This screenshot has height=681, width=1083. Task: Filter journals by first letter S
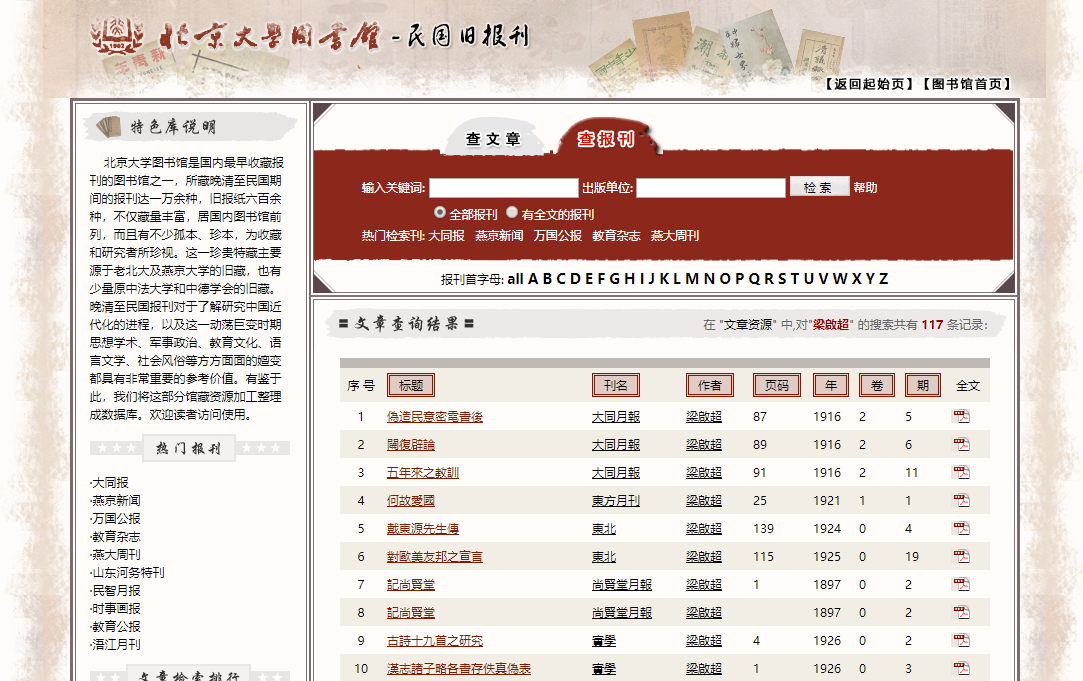pos(782,279)
